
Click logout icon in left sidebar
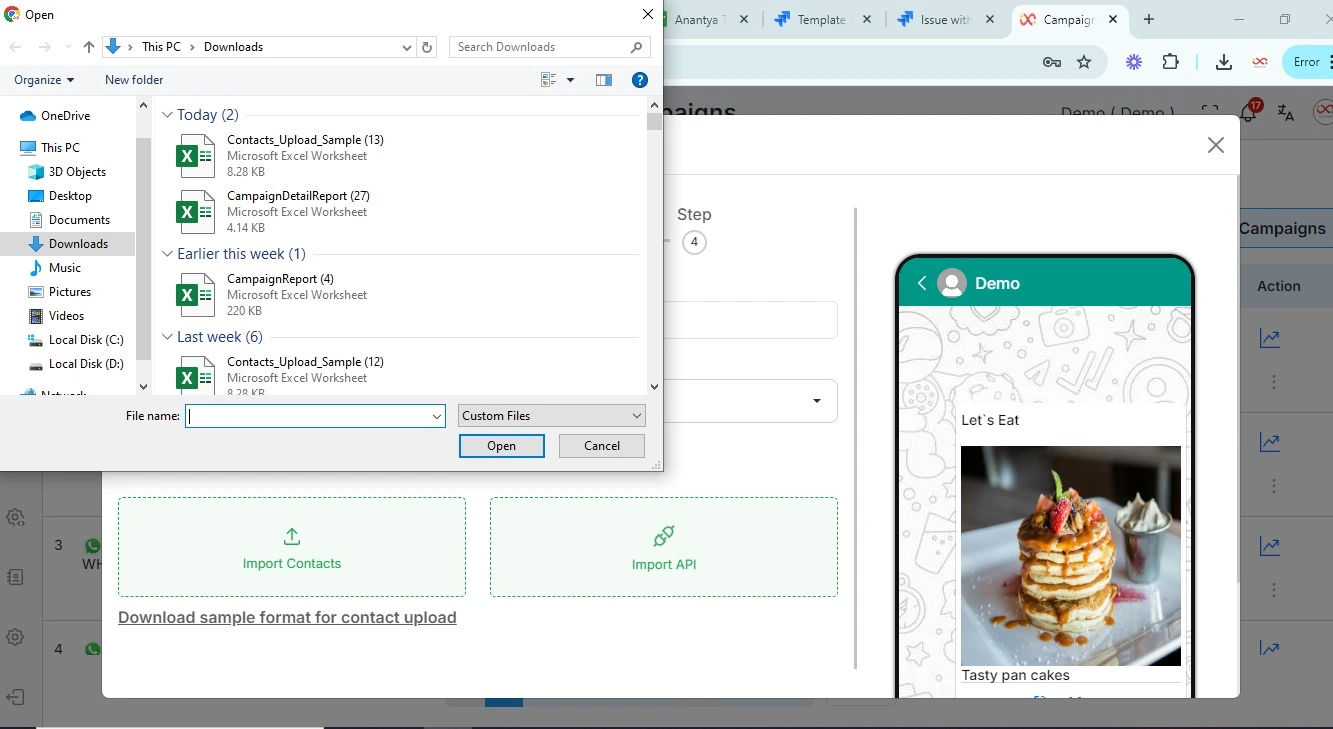[x=15, y=696]
